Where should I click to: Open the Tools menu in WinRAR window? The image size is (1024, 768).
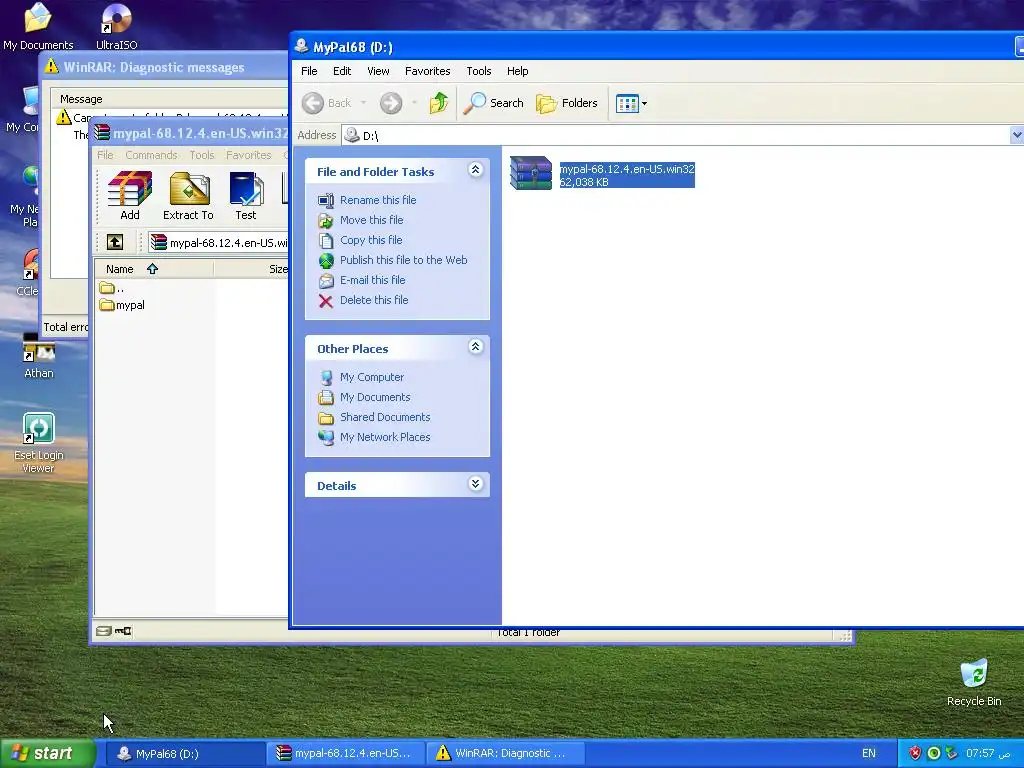202,155
